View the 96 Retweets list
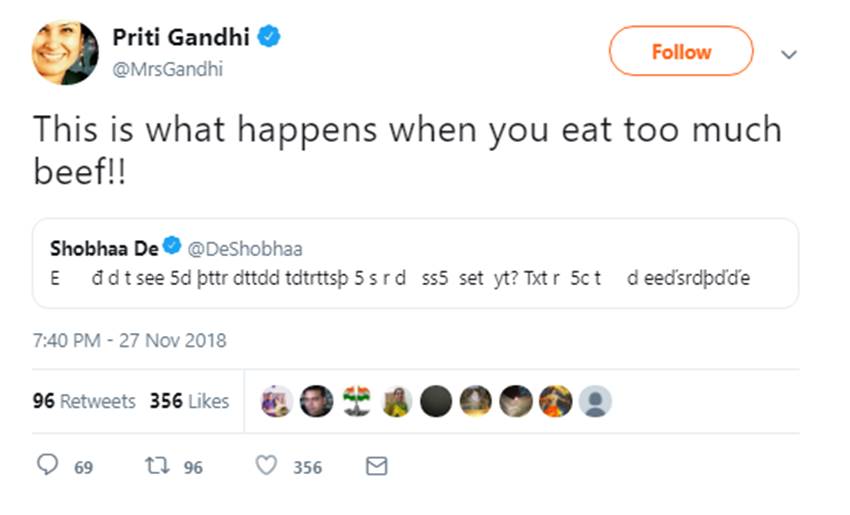 (84, 401)
